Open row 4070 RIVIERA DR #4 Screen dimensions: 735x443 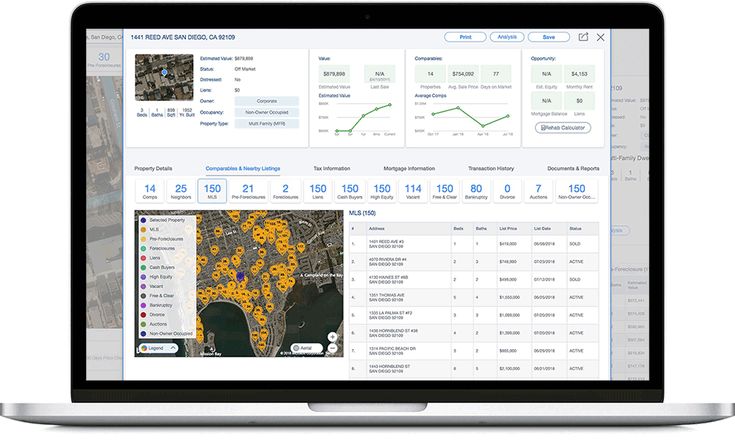click(474, 262)
